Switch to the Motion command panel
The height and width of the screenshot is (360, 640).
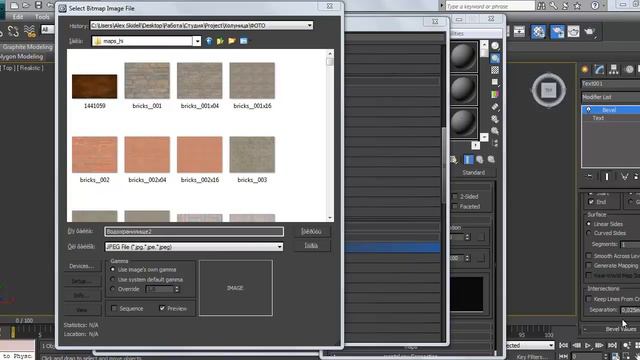pyautogui.click(x=629, y=69)
